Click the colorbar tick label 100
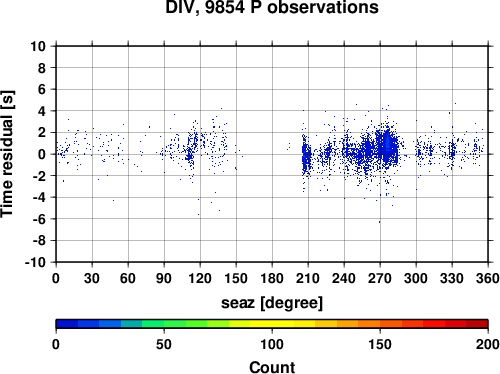500x374 pixels. [272, 344]
